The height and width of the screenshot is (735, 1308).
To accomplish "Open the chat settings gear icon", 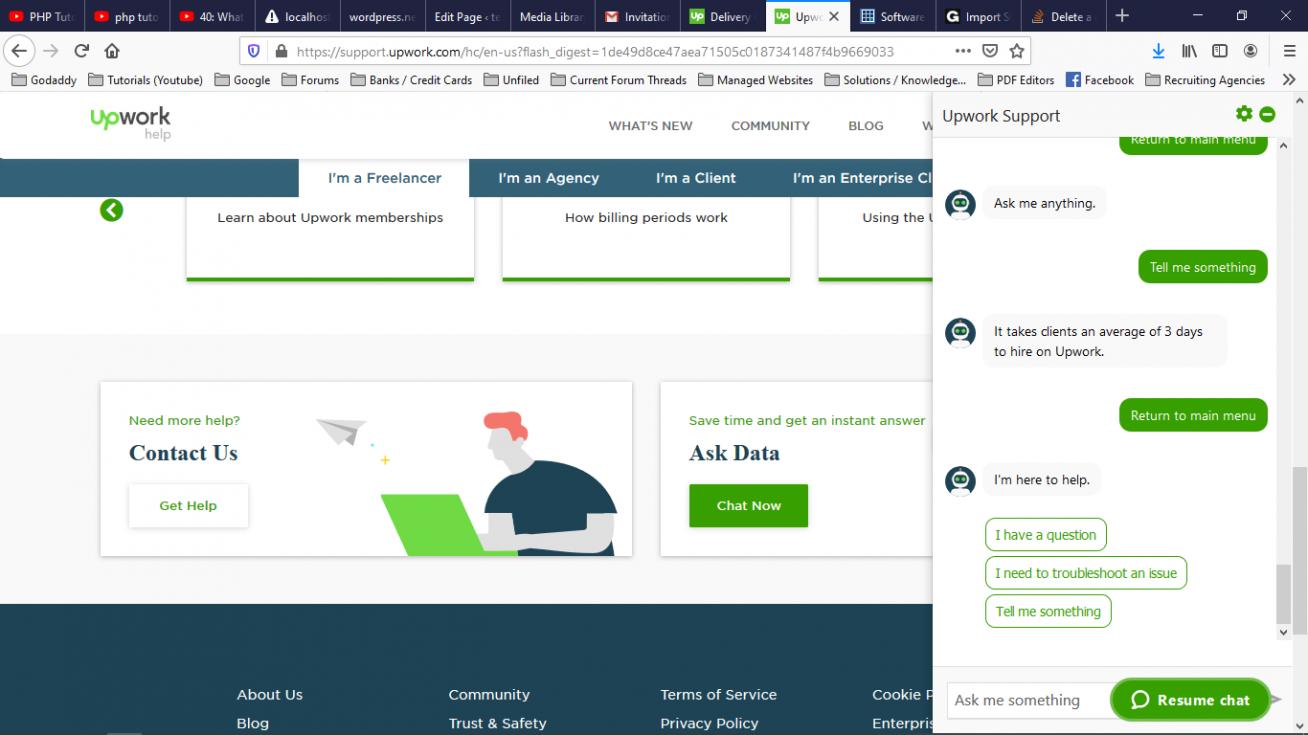I will (x=1244, y=114).
